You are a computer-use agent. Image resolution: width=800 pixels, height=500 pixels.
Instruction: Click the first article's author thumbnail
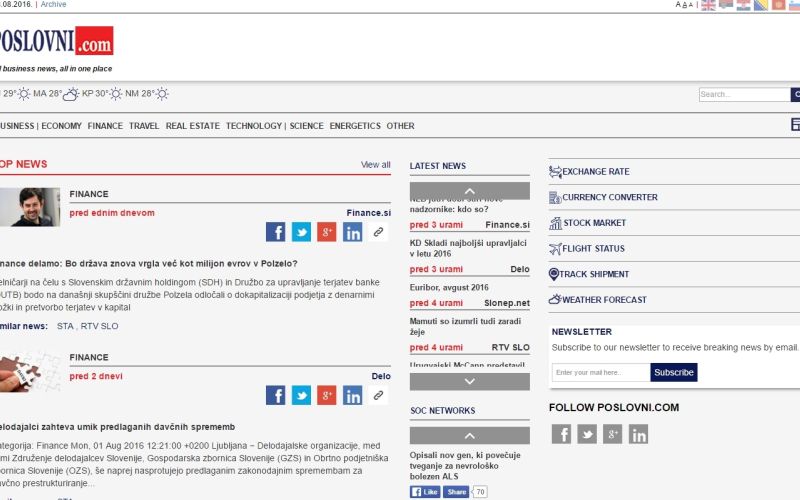tap(29, 207)
